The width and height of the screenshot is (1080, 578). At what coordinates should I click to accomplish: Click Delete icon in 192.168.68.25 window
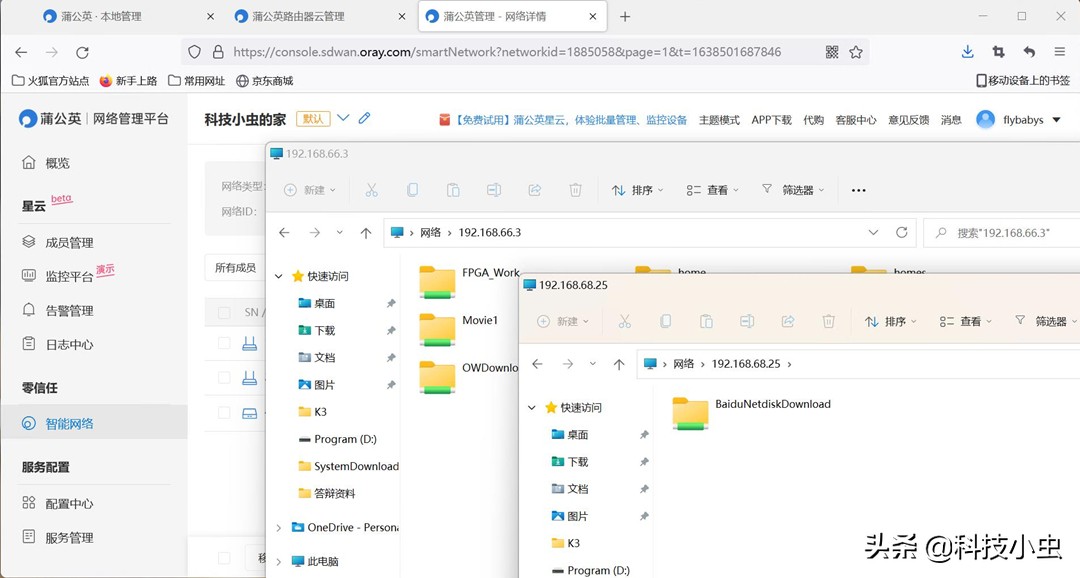(829, 321)
